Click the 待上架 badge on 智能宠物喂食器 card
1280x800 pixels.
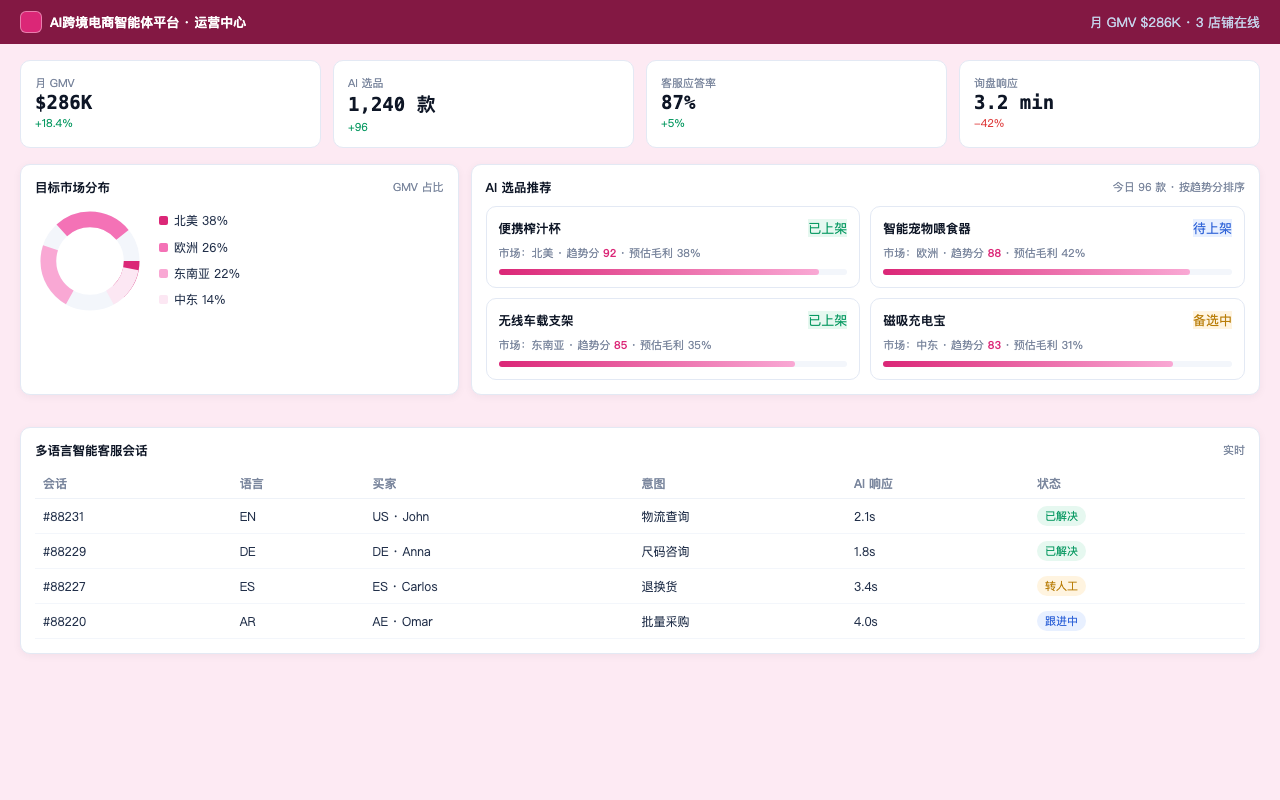tap(1212, 229)
